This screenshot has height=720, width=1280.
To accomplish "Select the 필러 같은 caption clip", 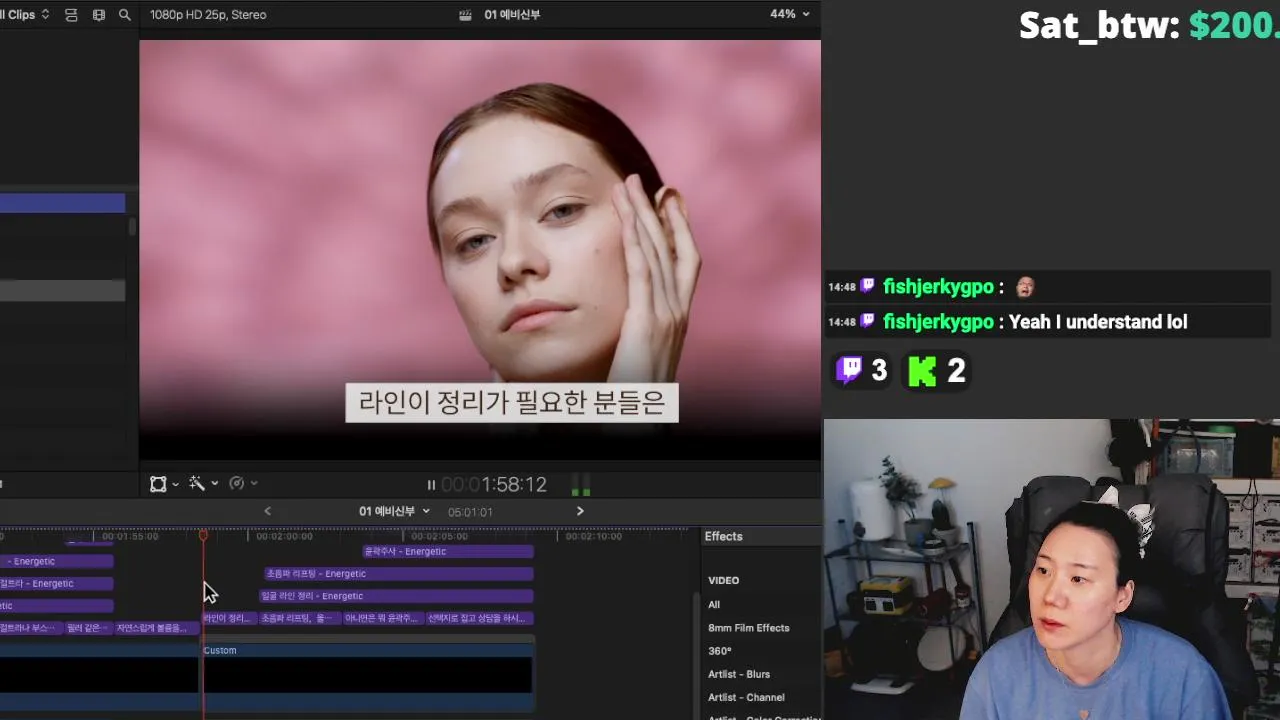I will click(88, 628).
